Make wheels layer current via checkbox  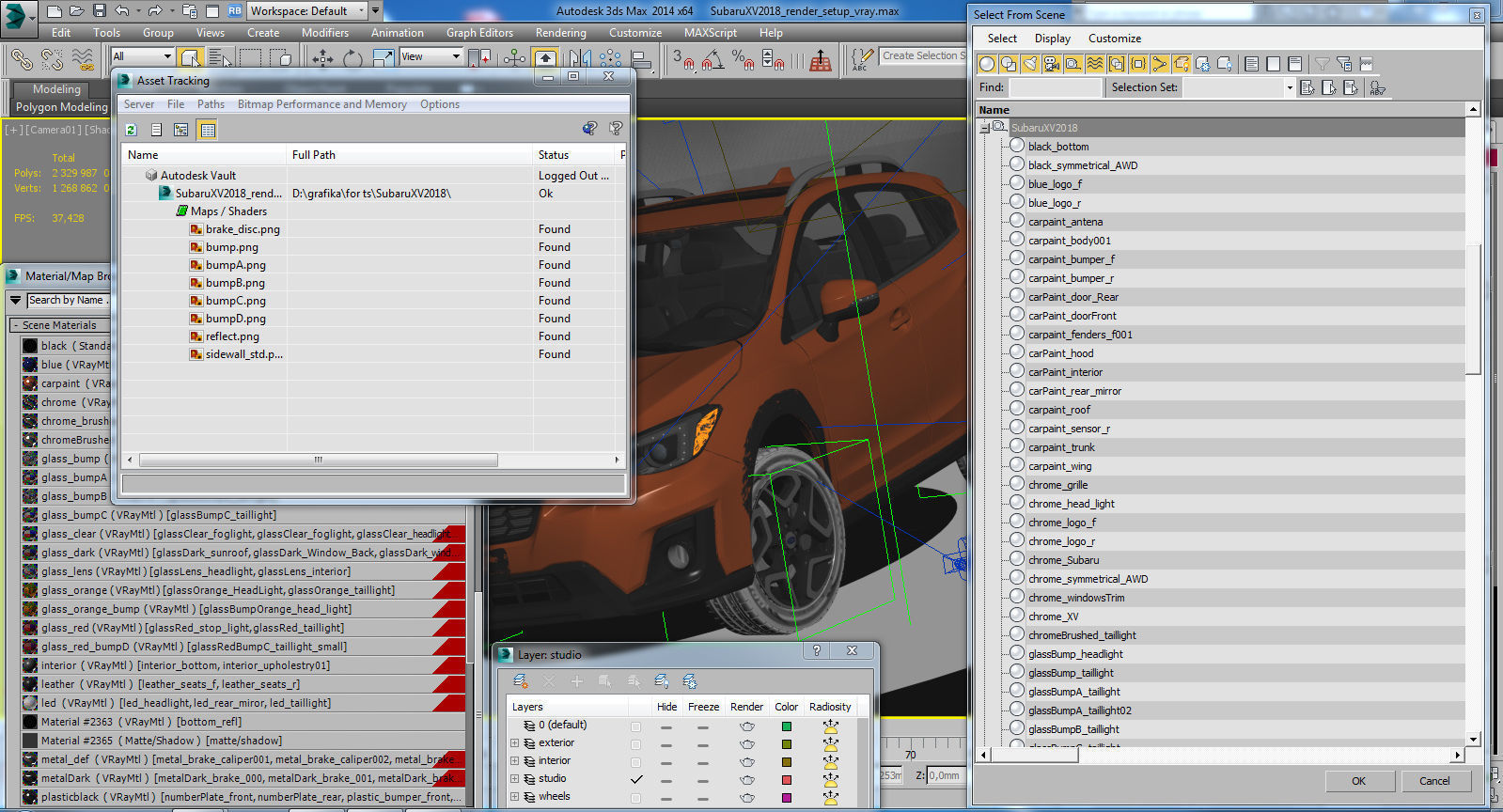coord(636,798)
